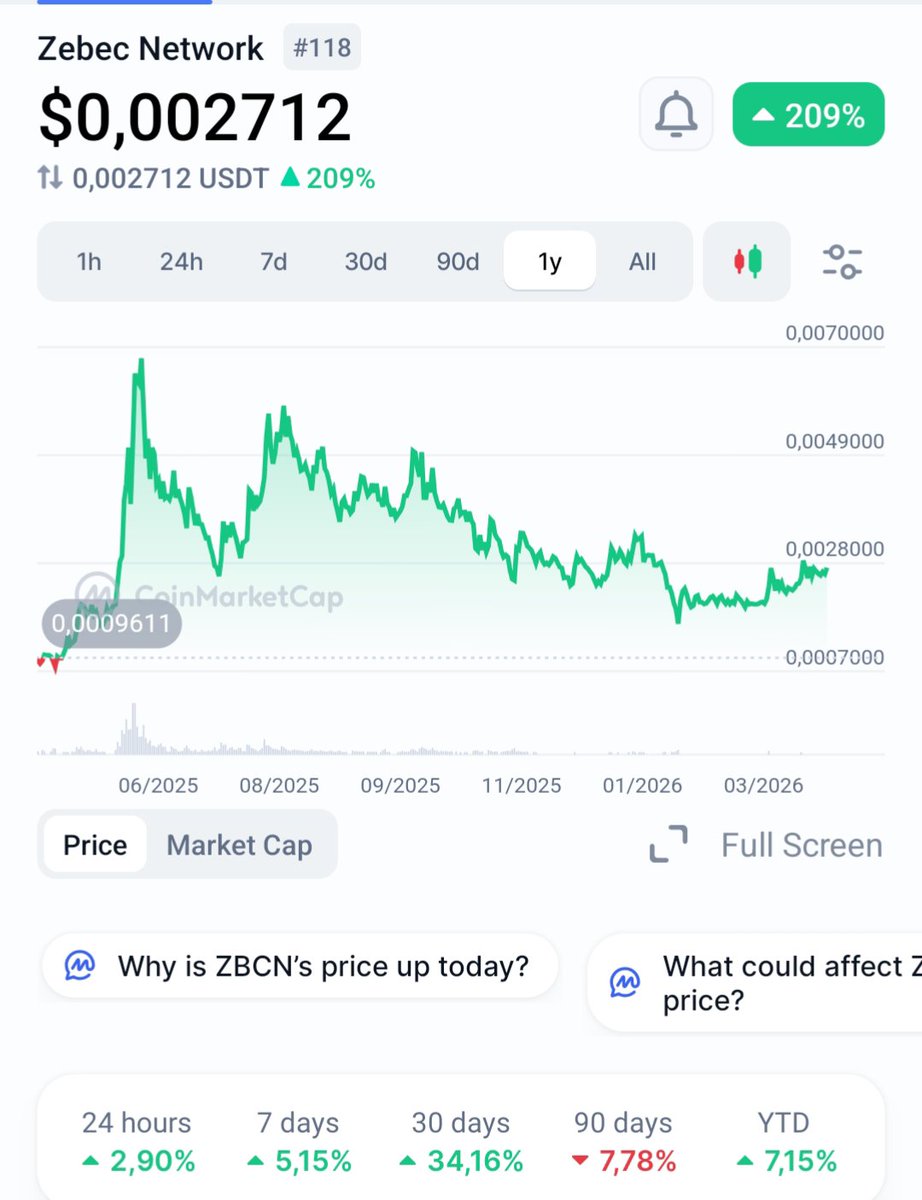This screenshot has width=922, height=1200.
Task: Show the 90d price chart
Action: (x=458, y=262)
